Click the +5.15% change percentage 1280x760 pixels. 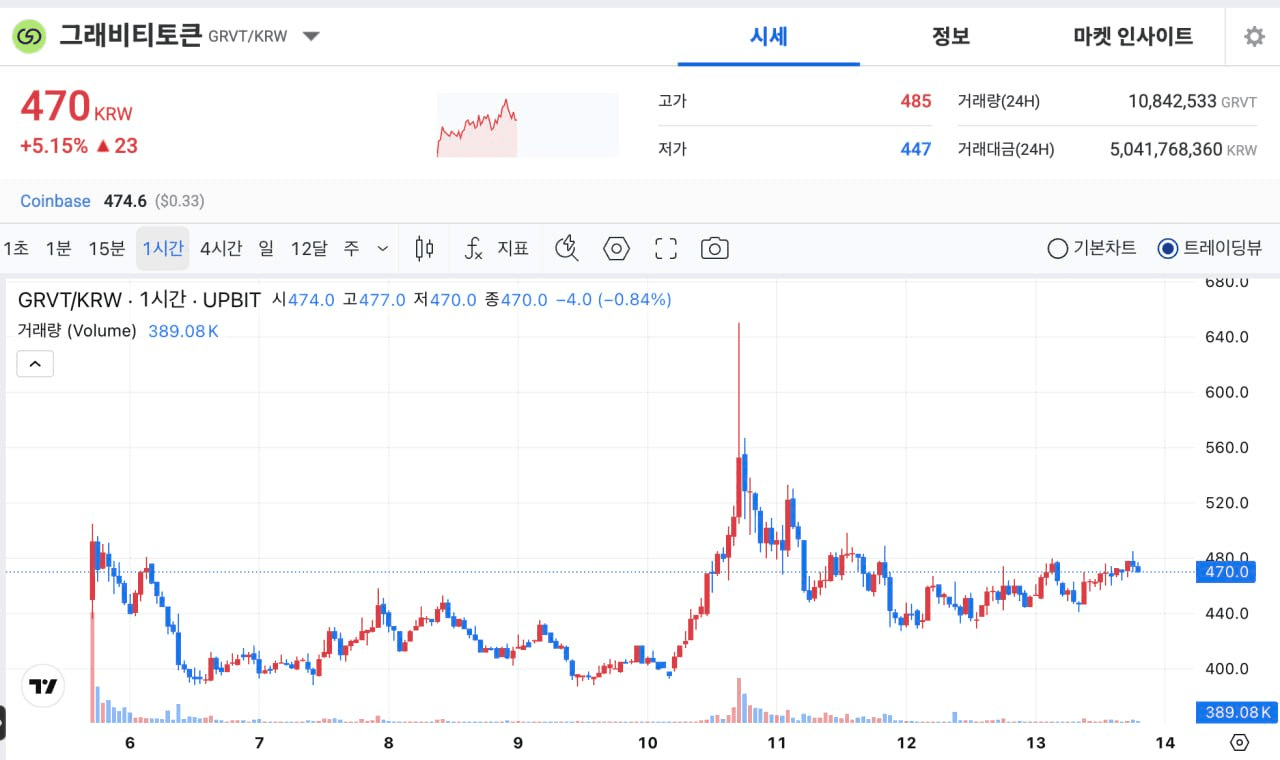pyautogui.click(x=54, y=146)
